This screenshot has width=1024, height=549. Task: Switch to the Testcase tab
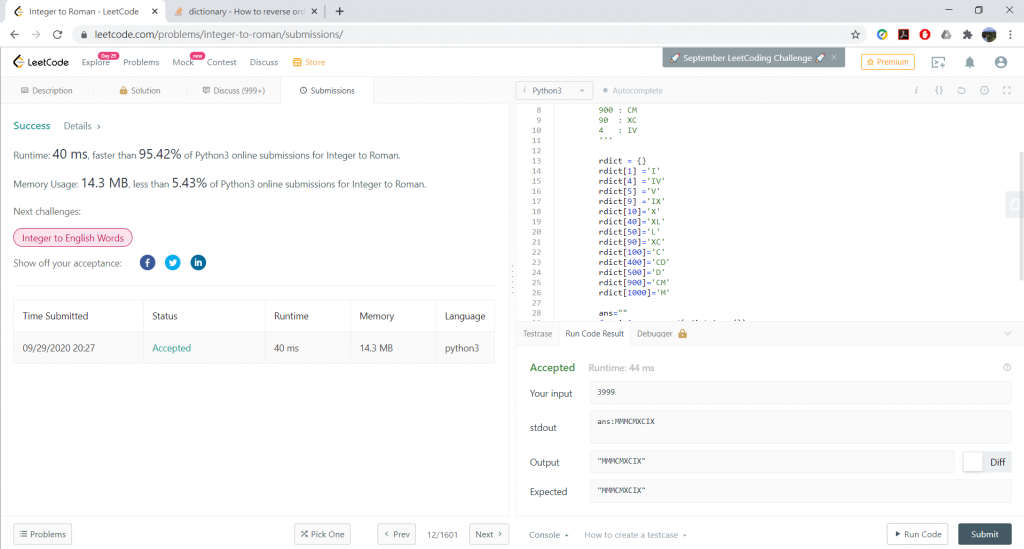(537, 334)
